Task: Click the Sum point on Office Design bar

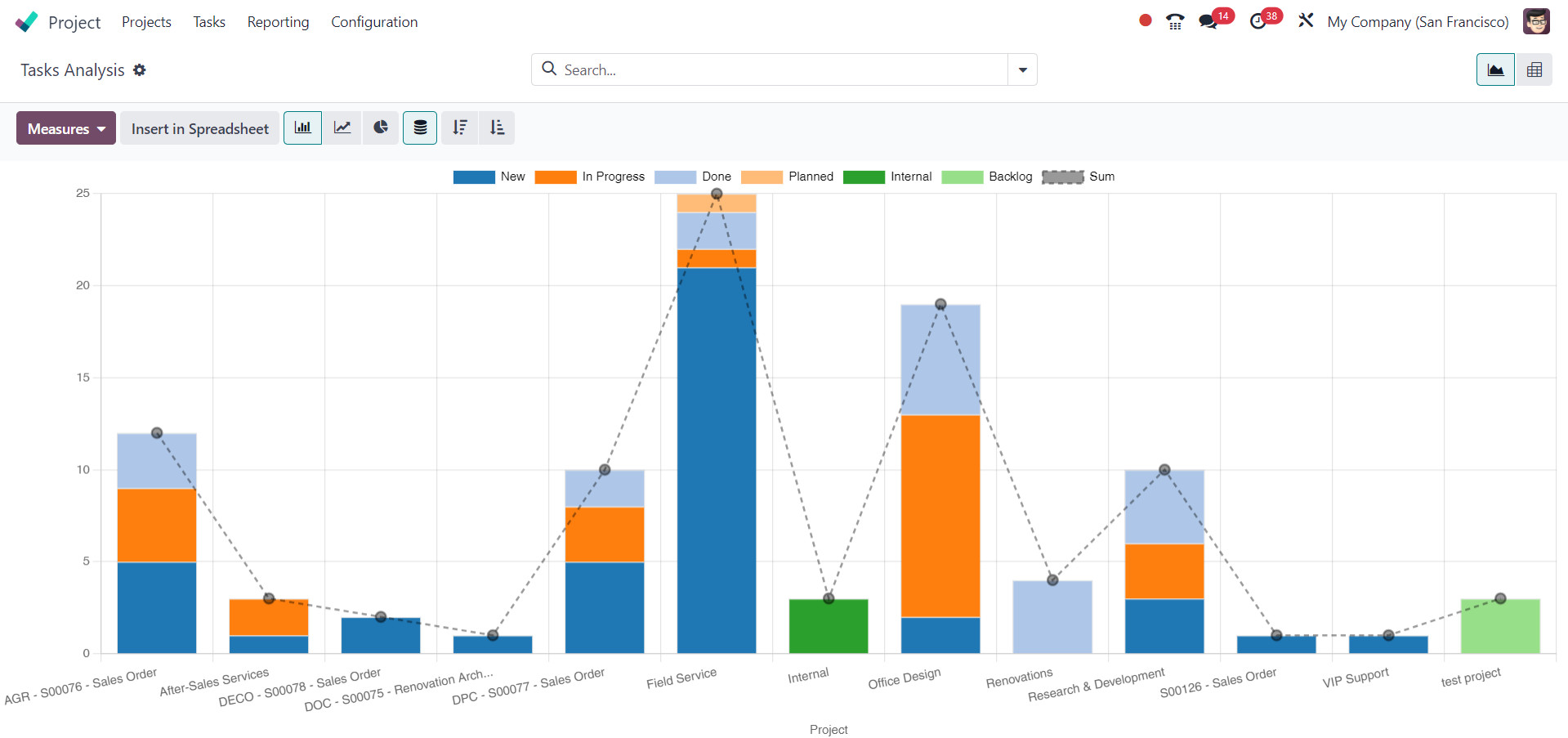Action: coord(940,304)
